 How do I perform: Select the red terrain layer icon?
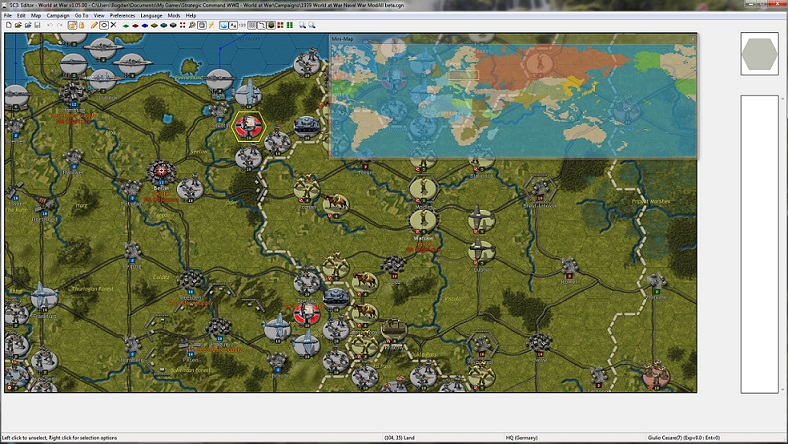coord(135,25)
